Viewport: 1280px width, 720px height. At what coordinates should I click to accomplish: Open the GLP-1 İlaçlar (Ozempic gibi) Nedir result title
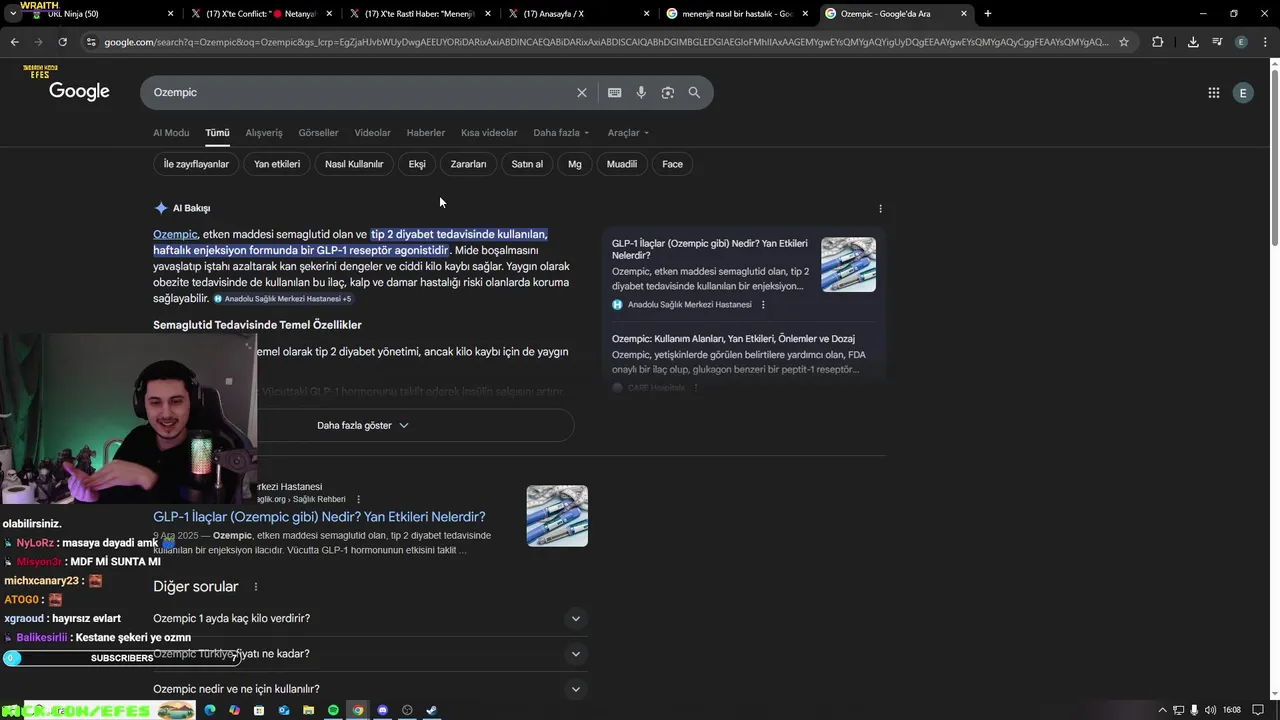(x=319, y=517)
